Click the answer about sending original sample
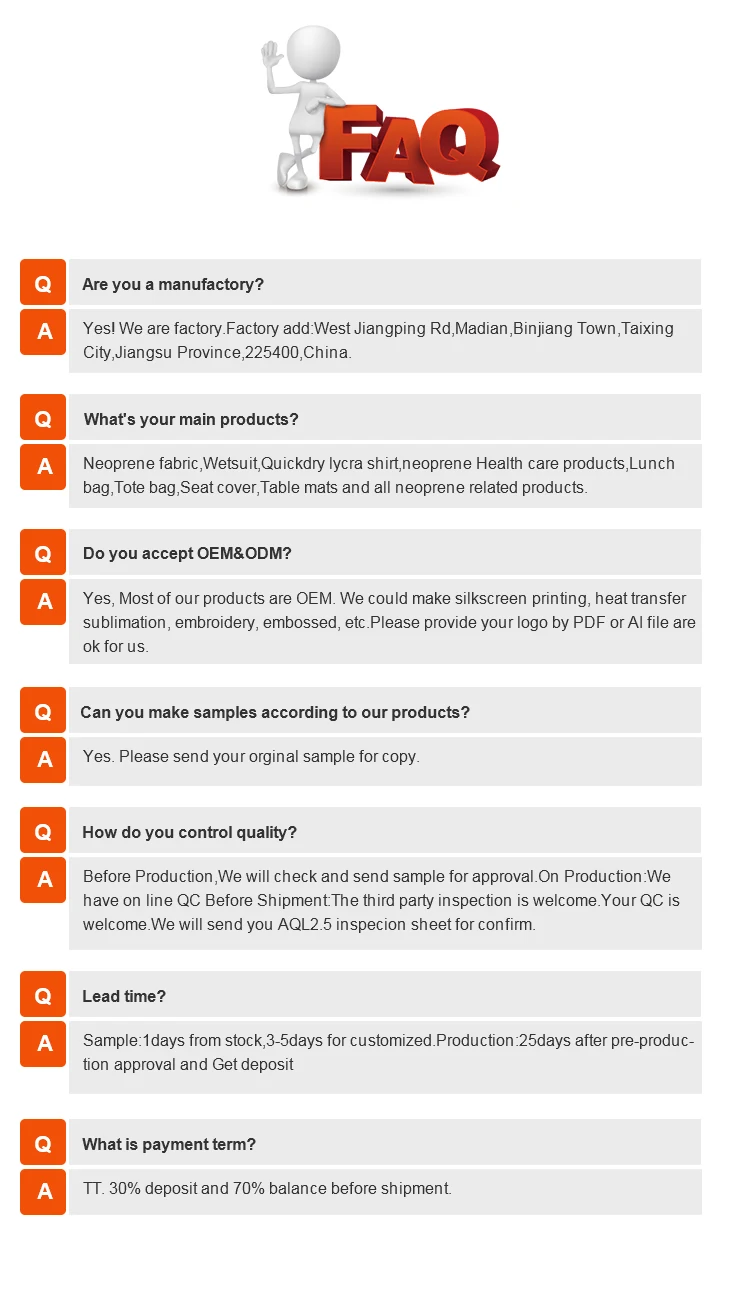 (x=251, y=756)
